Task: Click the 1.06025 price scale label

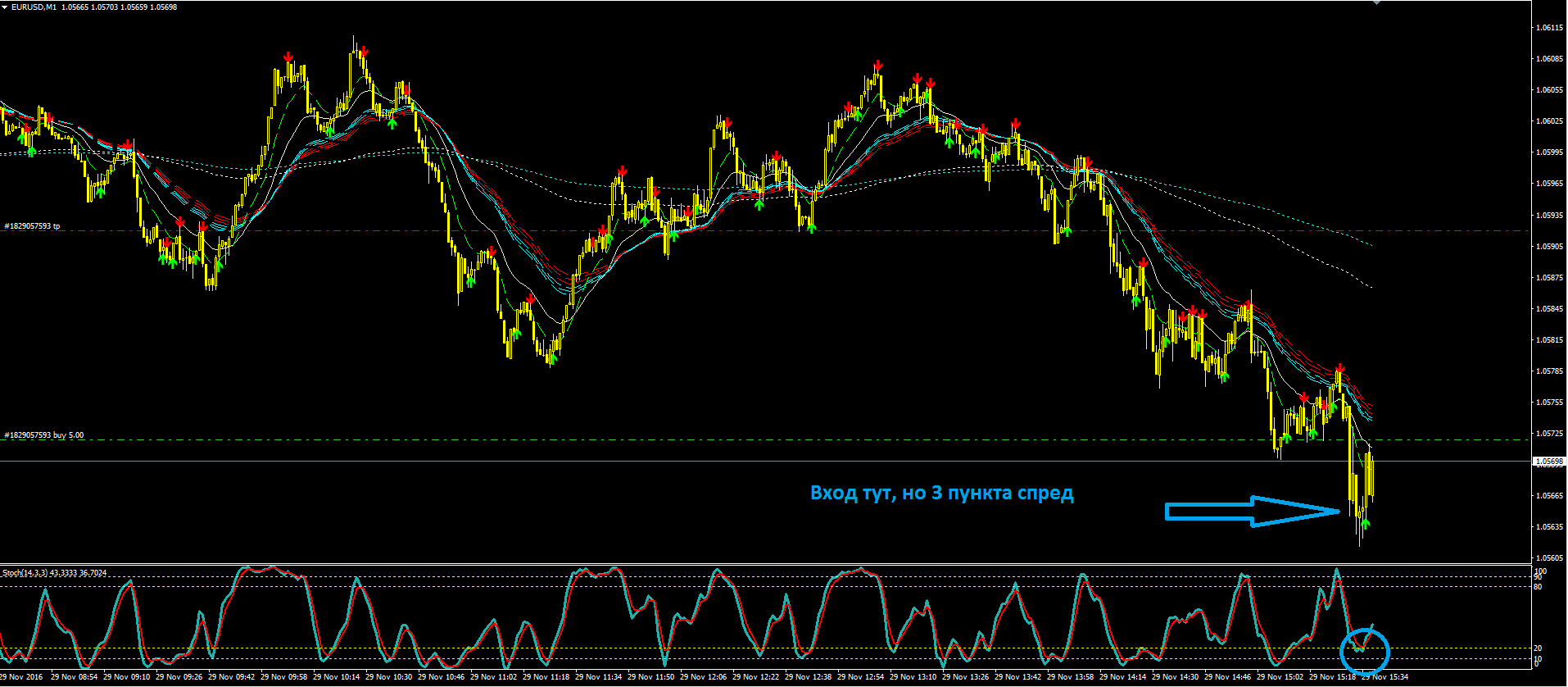Action: click(1548, 121)
